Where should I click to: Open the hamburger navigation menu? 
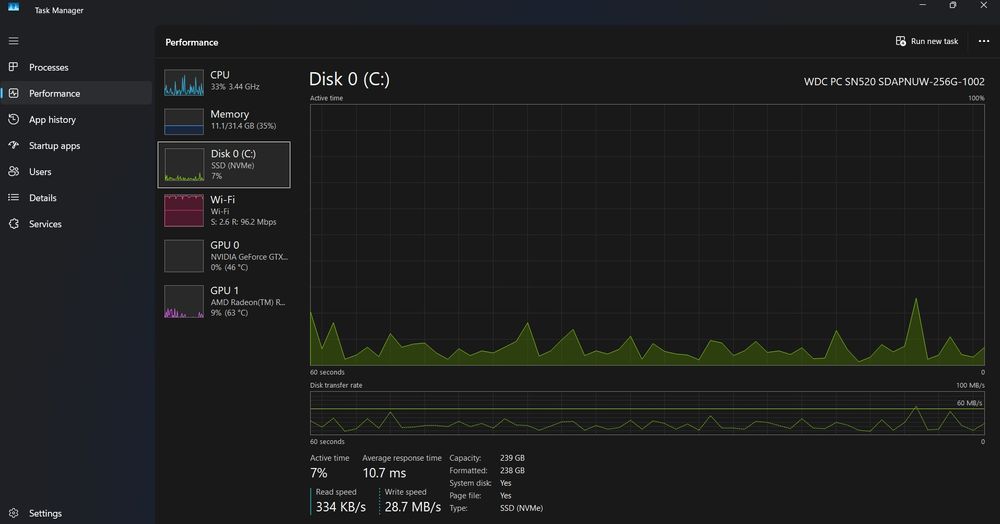[x=13, y=41]
